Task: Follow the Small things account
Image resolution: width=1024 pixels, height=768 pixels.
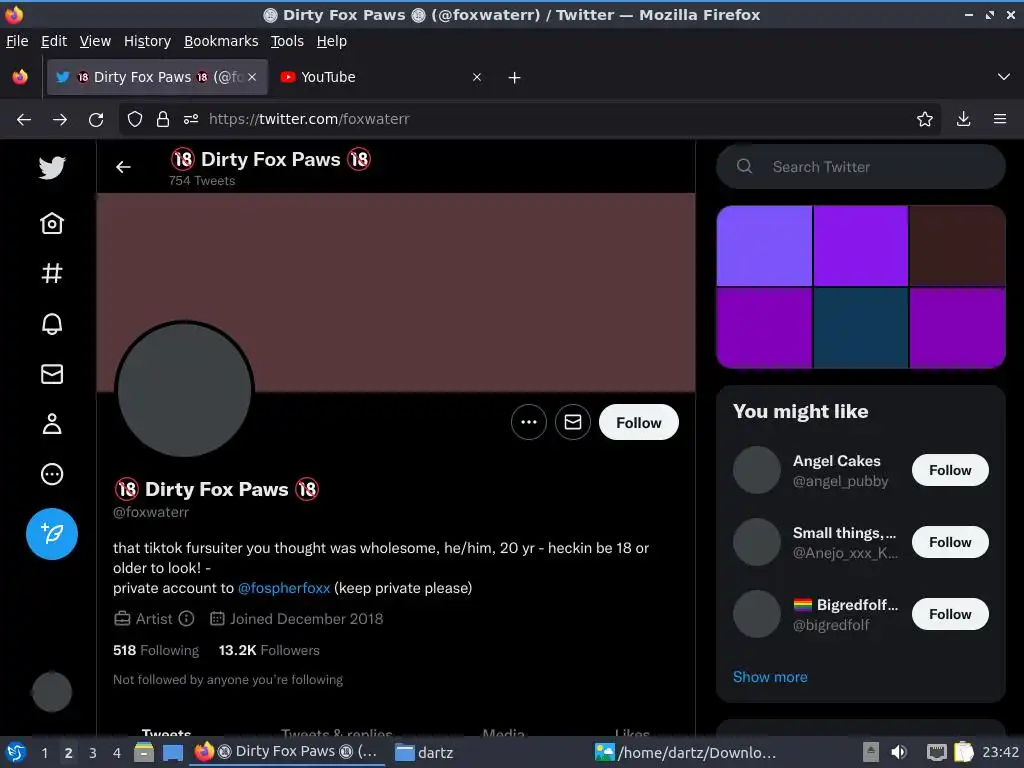Action: [x=950, y=542]
